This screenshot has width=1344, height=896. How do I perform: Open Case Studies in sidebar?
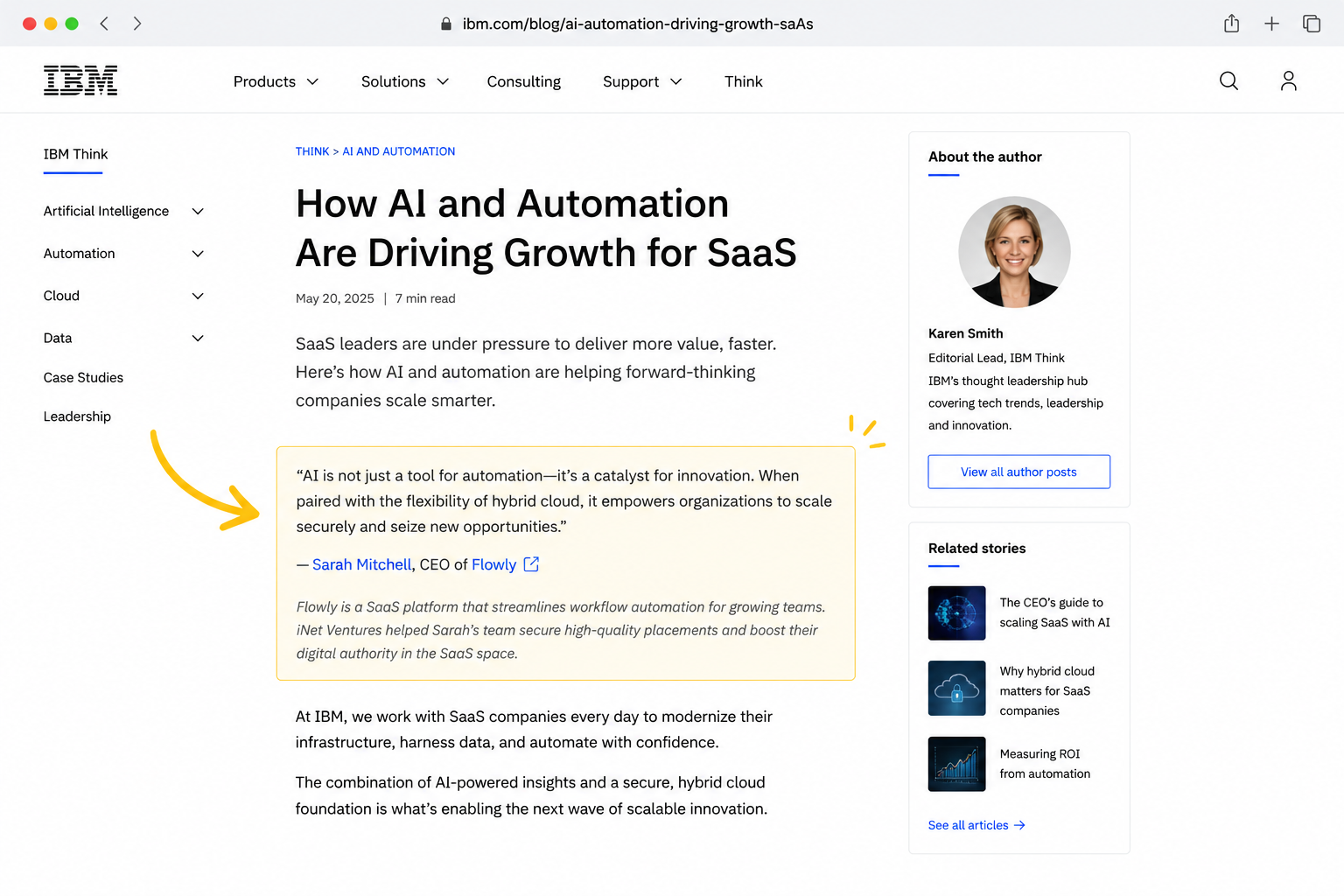[83, 378]
